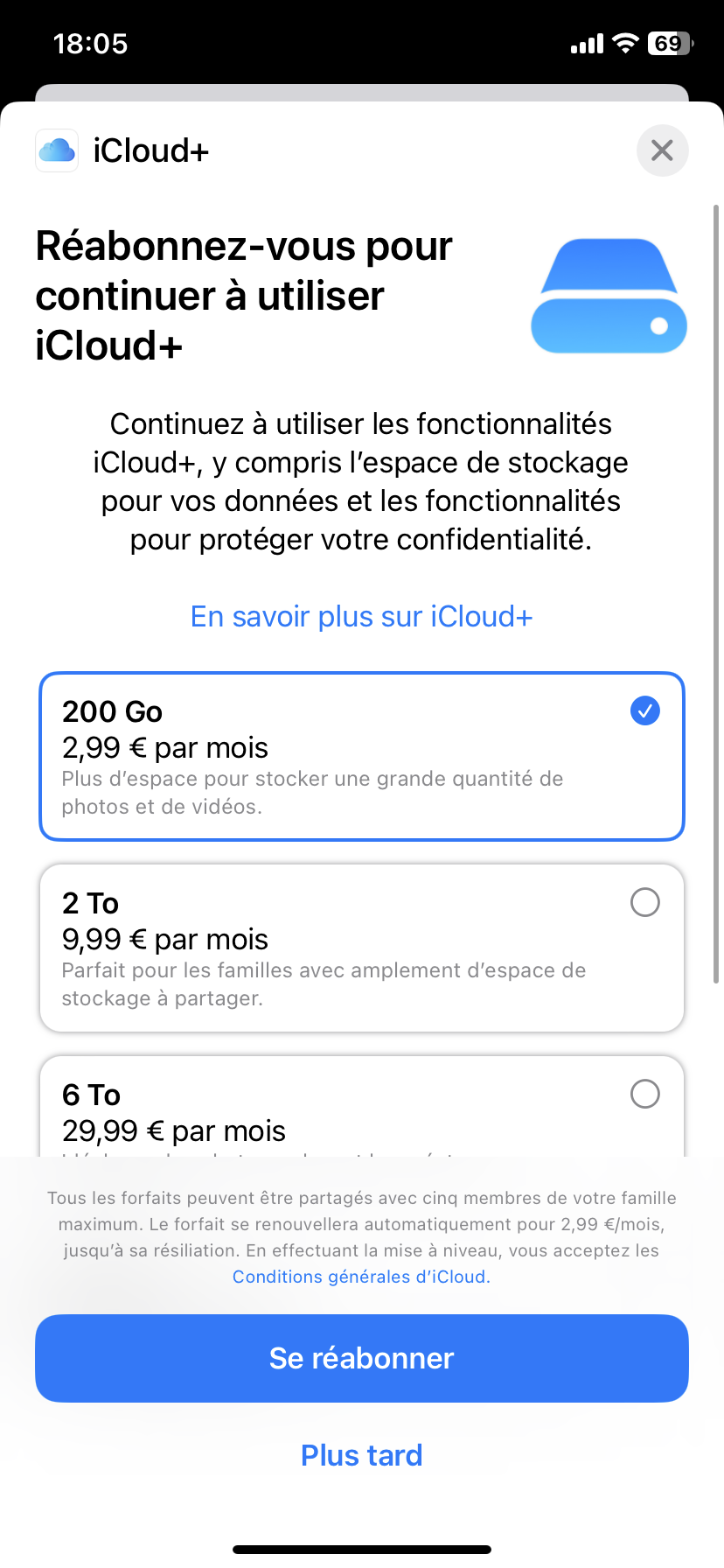Close the iCloud+ sheet with X
Image resolution: width=724 pixels, height=1568 pixels.
(662, 150)
